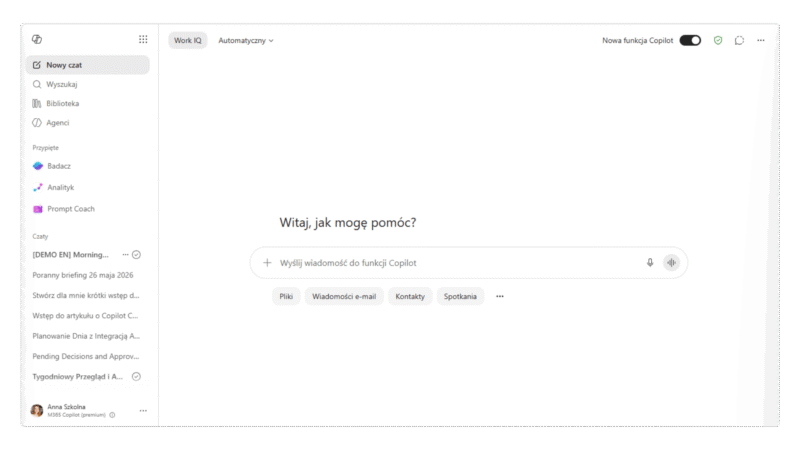
Task: Open Wyszukaj search
Action: [88, 84]
